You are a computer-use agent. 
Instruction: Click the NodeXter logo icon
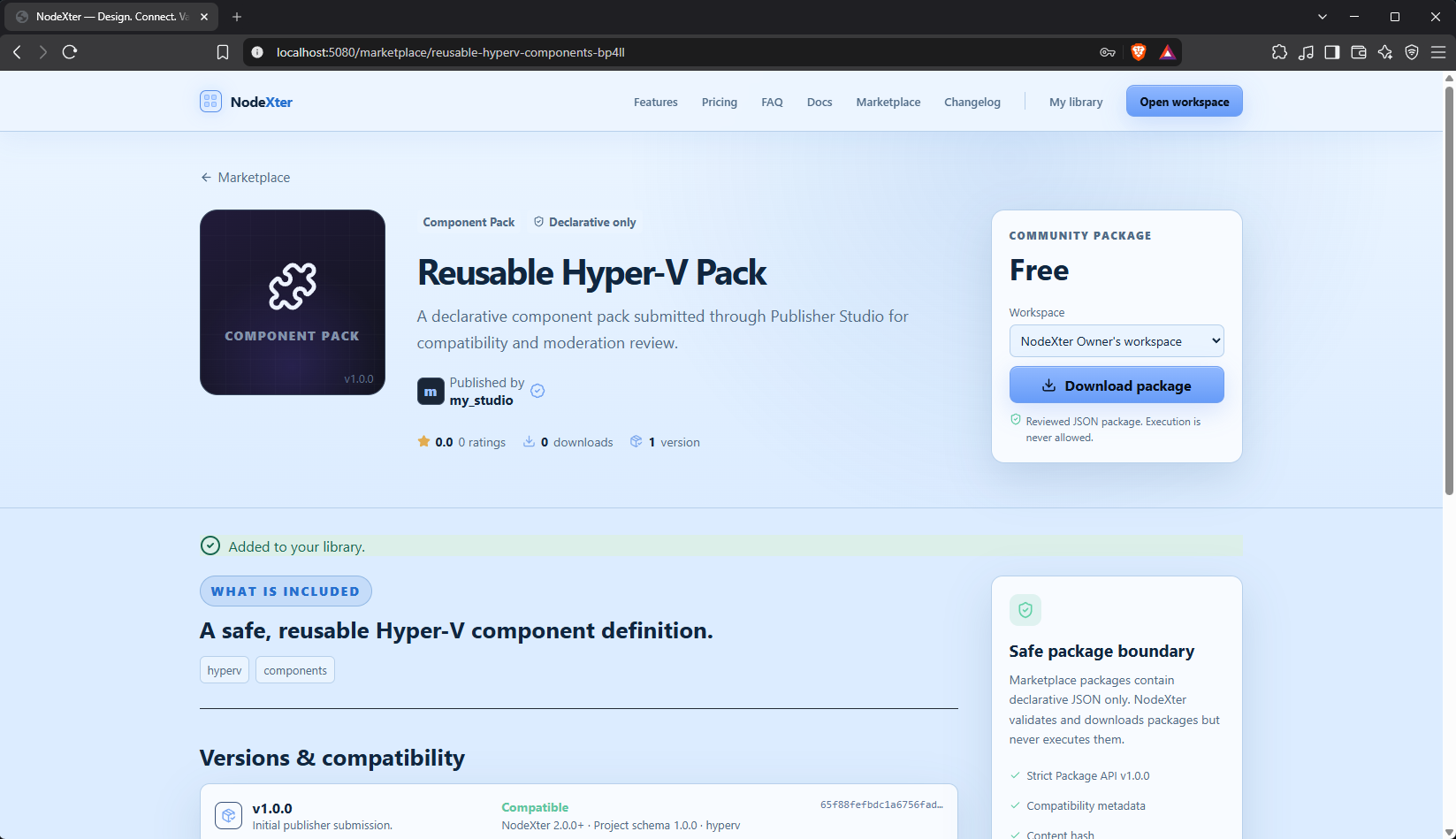tap(210, 102)
